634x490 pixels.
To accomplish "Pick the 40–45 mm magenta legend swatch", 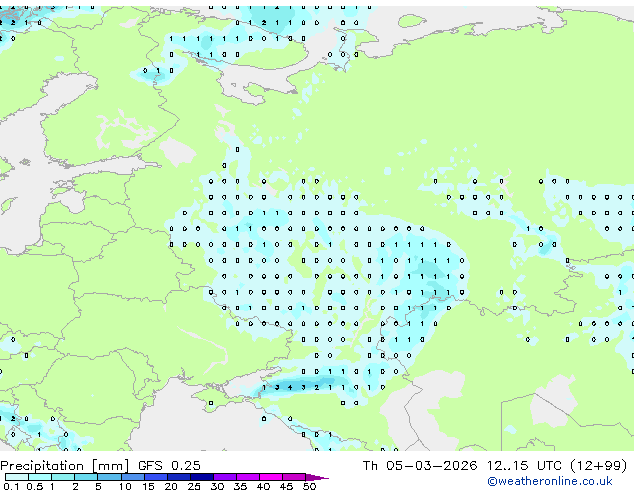I will coord(271,477).
